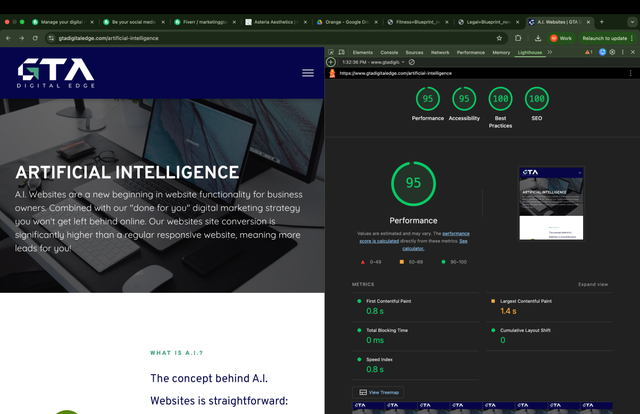Click the GTA Digital Edge logo

(55, 72)
